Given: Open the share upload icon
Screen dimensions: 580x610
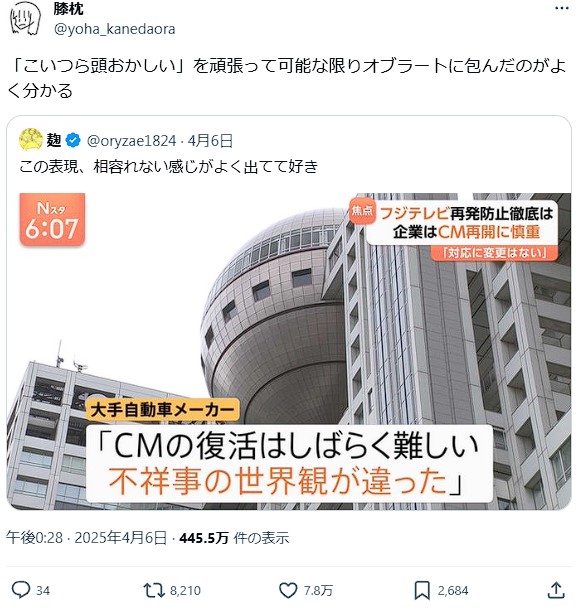Looking at the screenshot, I should [x=556, y=590].
